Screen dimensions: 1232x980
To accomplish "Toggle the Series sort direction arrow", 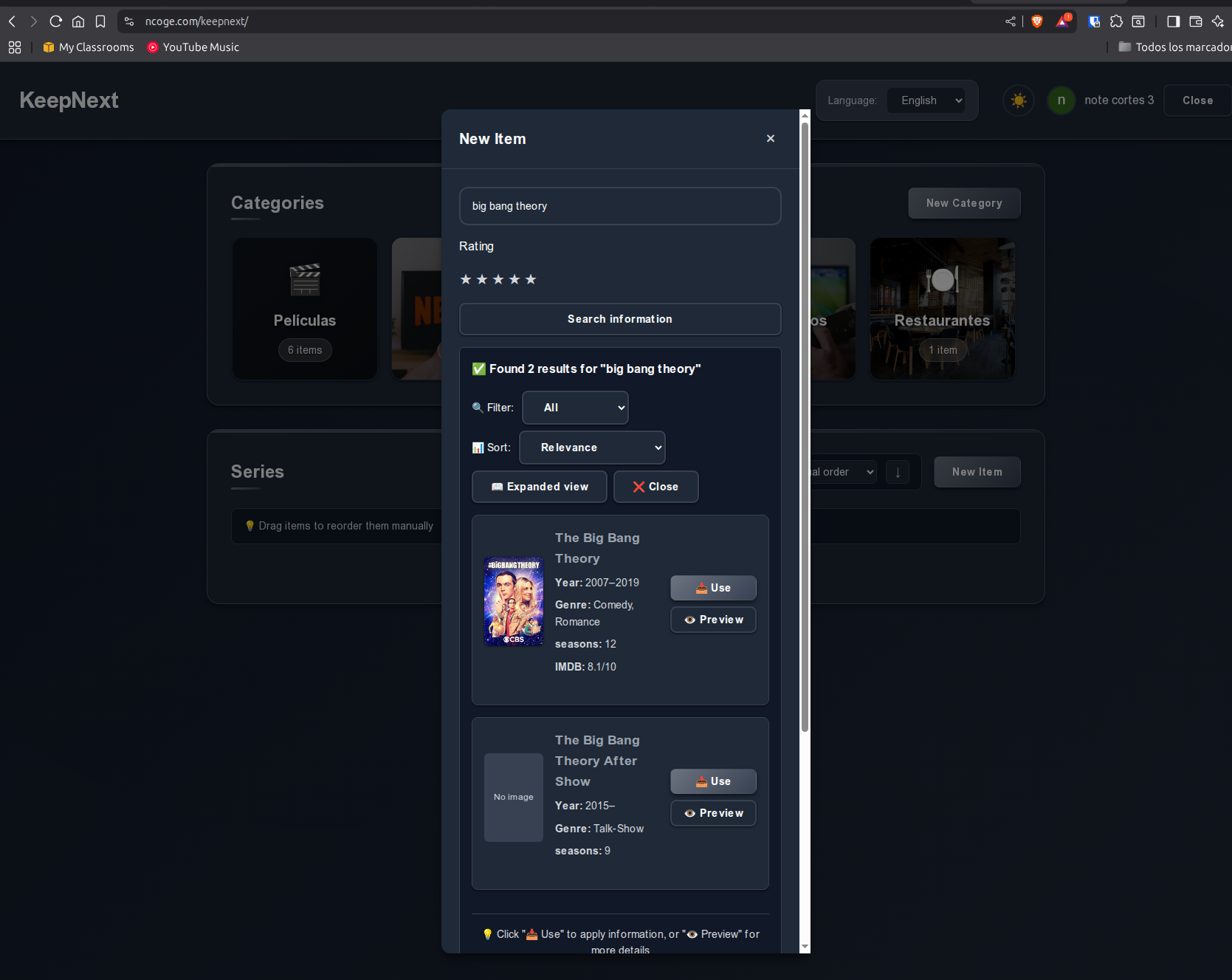I will (898, 472).
